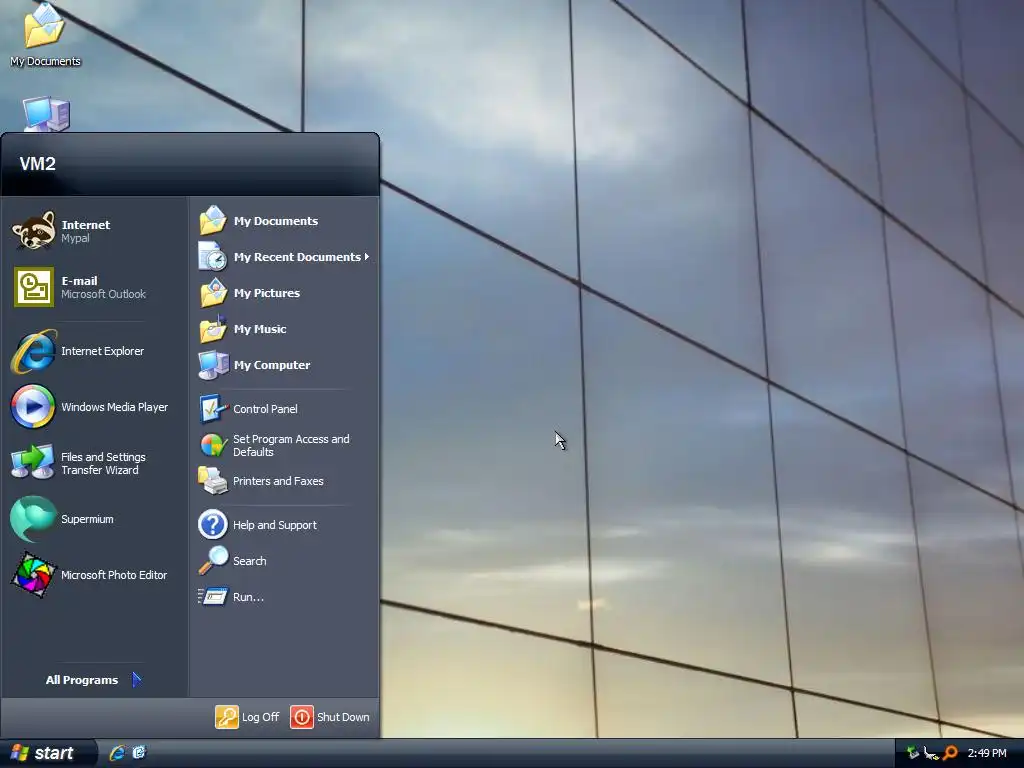Click the Log Off text label
1024x768 pixels.
(260, 717)
